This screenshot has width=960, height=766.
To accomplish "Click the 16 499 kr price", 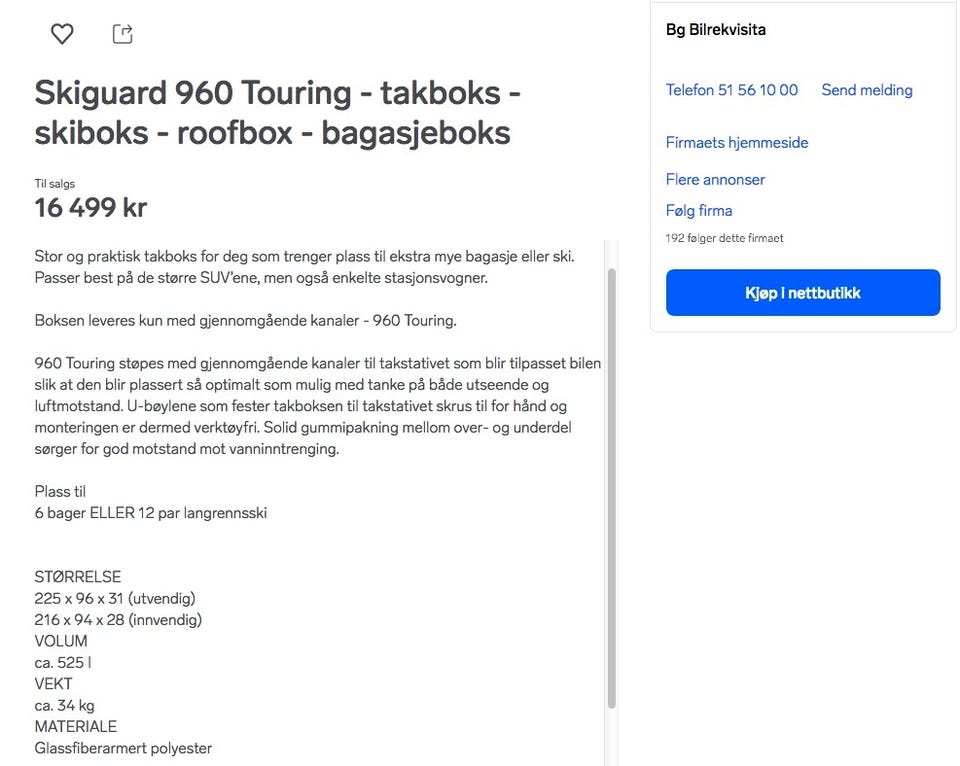I will (x=90, y=208).
